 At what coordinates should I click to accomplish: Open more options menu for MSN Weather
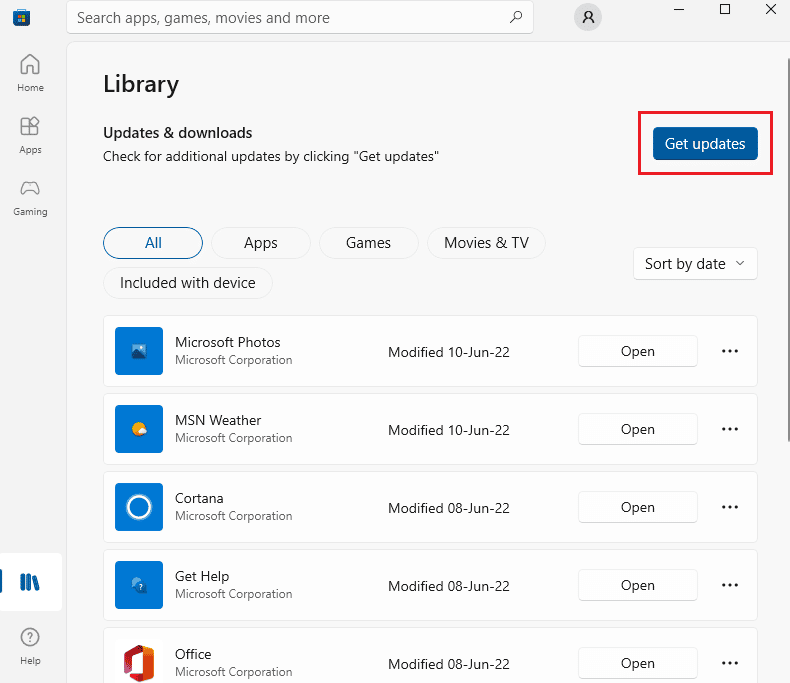pyautogui.click(x=730, y=429)
